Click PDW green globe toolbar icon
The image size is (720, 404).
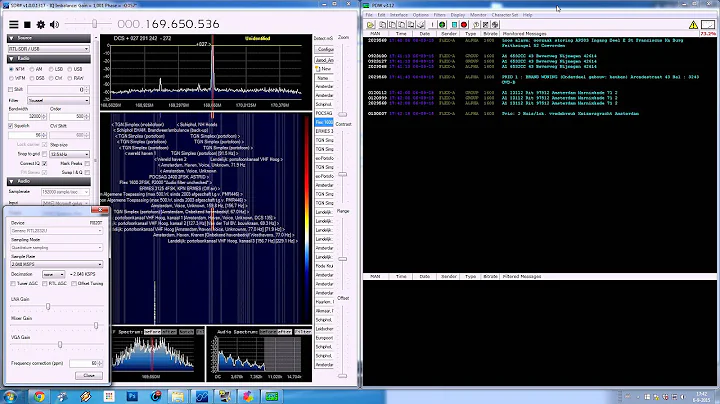(x=442, y=25)
